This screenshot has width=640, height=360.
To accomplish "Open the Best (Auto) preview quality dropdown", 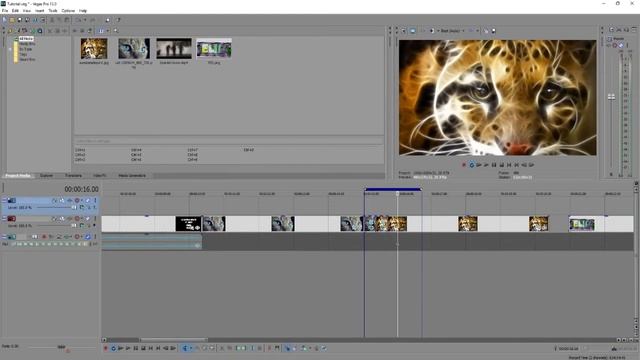I will point(452,31).
